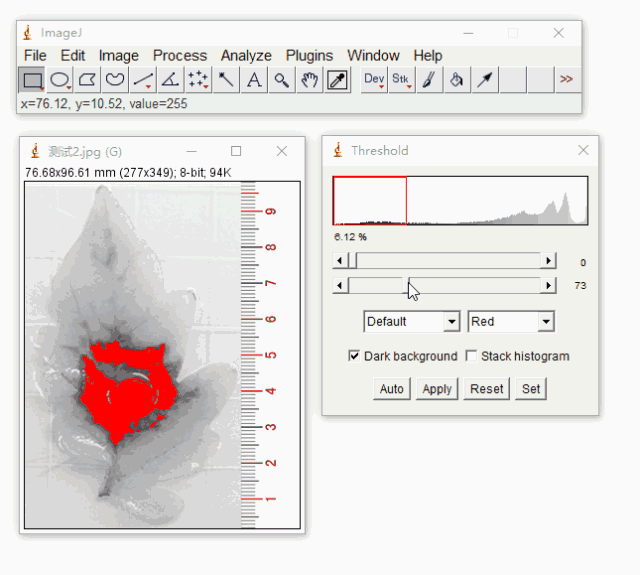Viewport: 640px width, 575px height.
Task: Select the Rectangle selection tool
Action: (32, 80)
